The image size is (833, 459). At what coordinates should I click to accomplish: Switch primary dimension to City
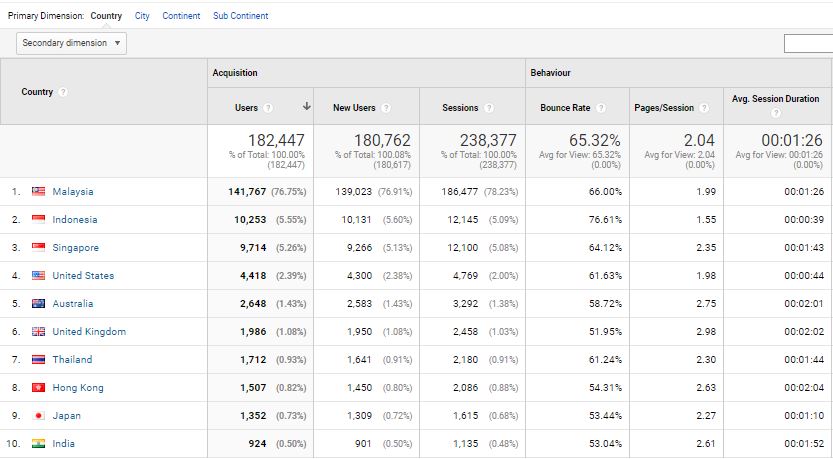click(x=142, y=16)
